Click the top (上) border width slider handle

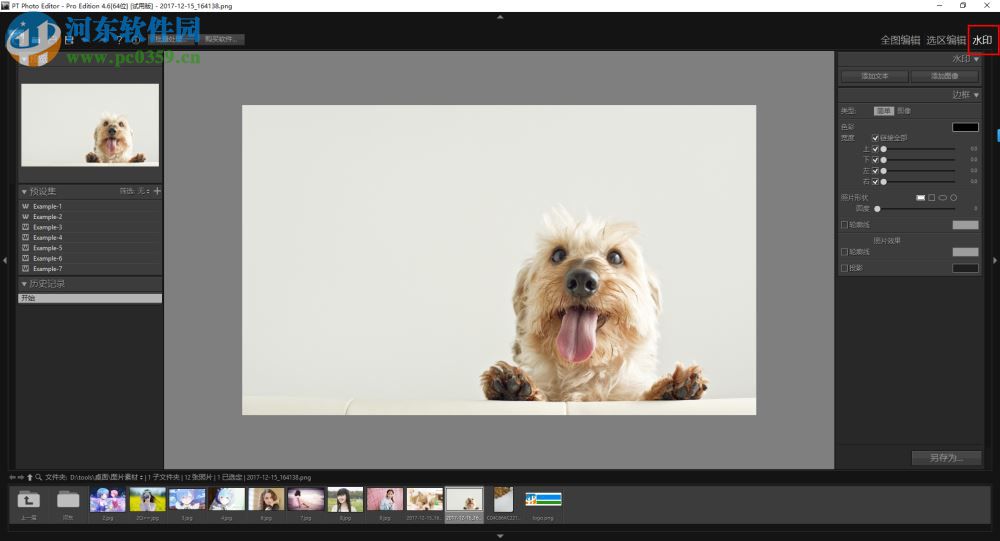(x=883, y=149)
